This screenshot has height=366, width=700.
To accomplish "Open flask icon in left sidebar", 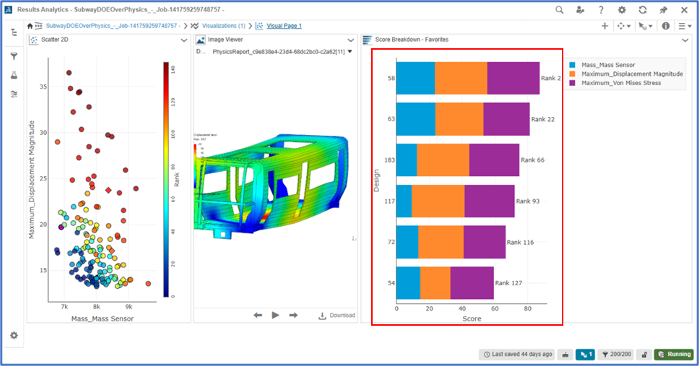I will tap(14, 75).
